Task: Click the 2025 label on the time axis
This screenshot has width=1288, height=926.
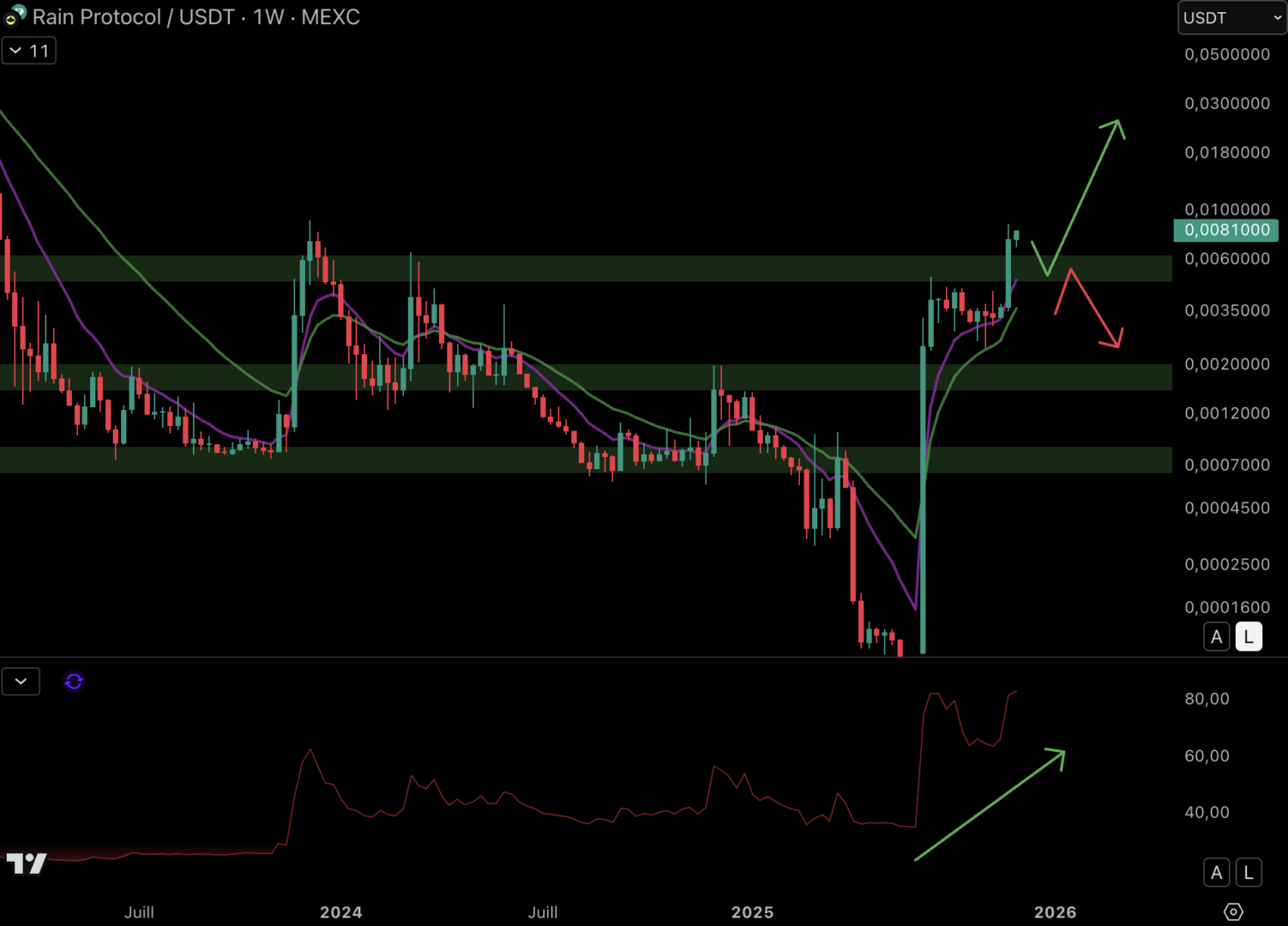Action: tap(752, 912)
